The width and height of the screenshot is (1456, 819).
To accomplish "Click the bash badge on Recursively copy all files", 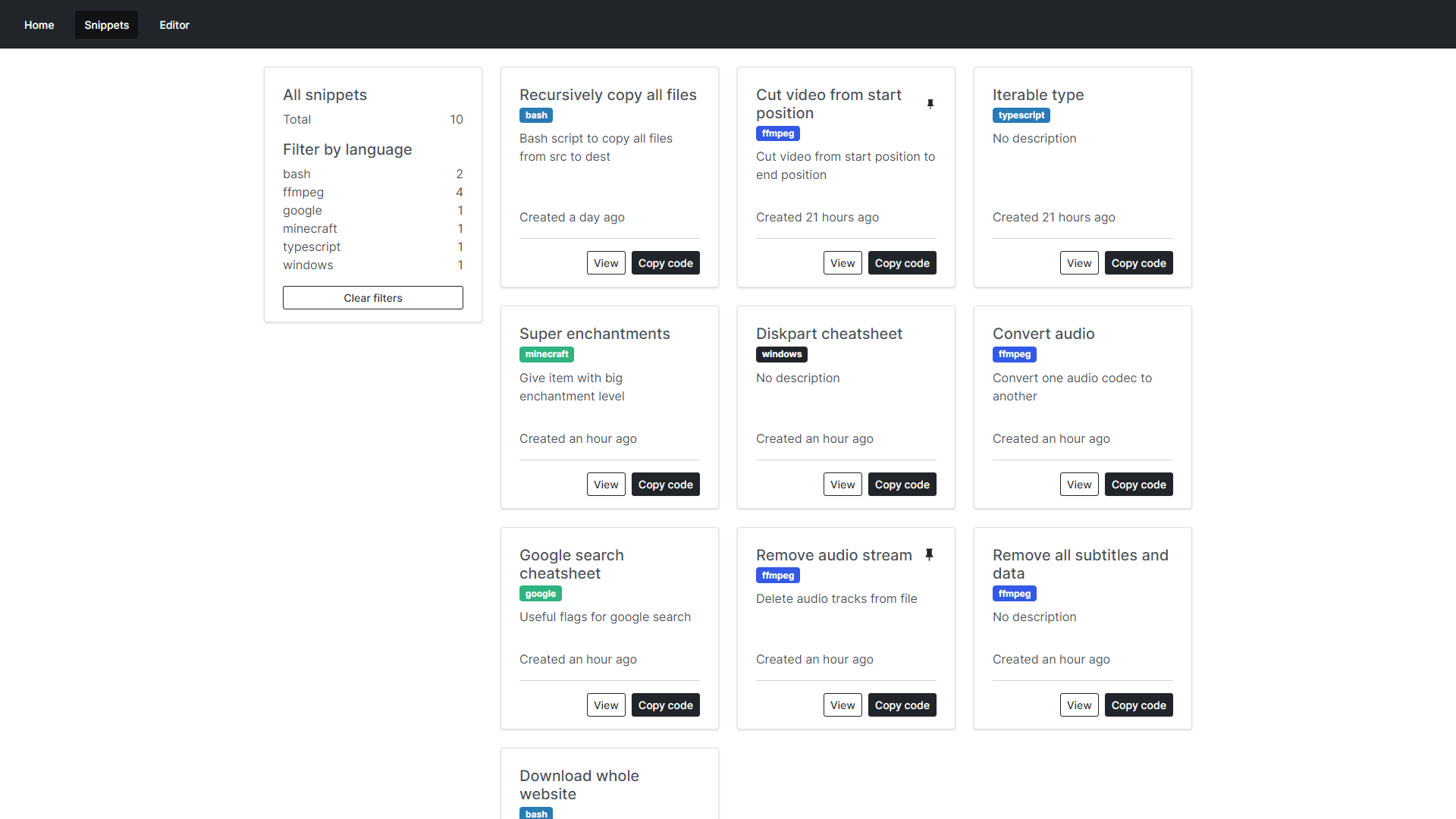I will (x=536, y=115).
